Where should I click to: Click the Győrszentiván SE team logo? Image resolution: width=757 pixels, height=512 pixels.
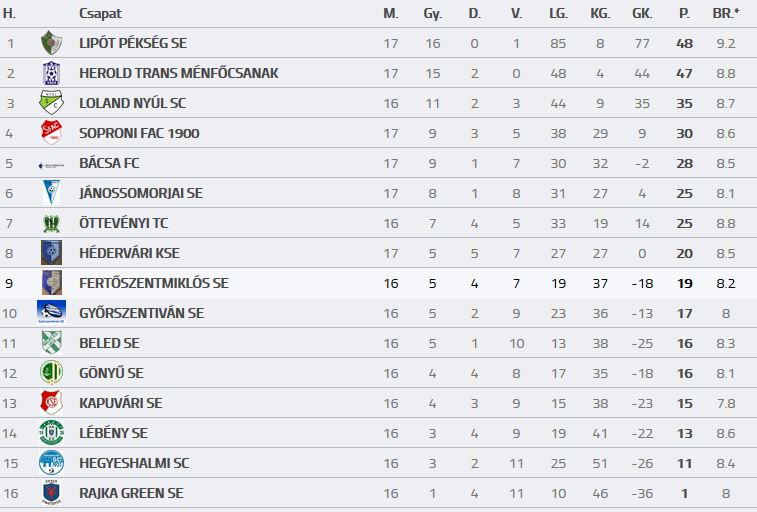tap(51, 313)
